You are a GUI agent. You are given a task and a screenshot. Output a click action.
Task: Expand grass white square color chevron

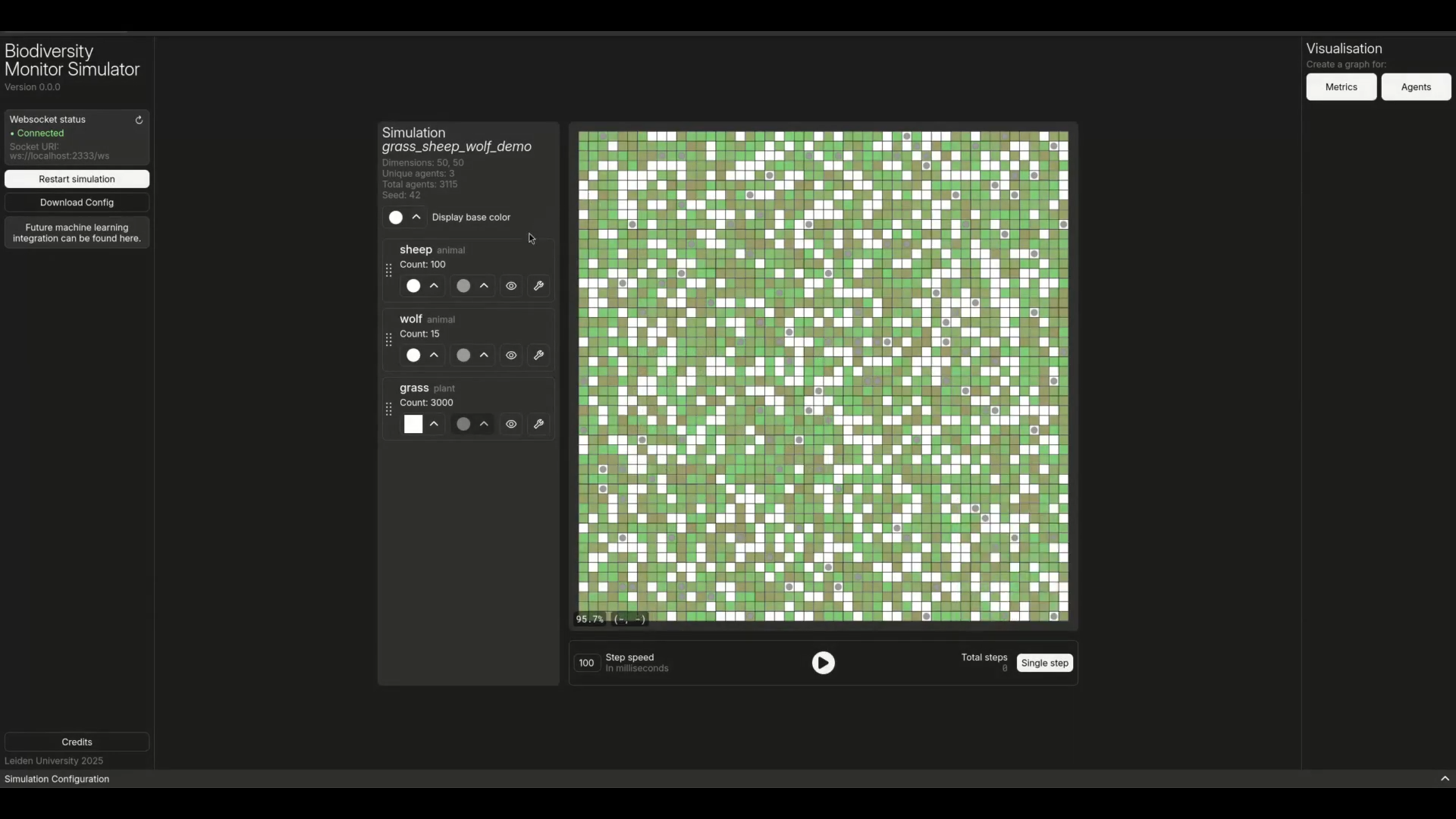[434, 424]
